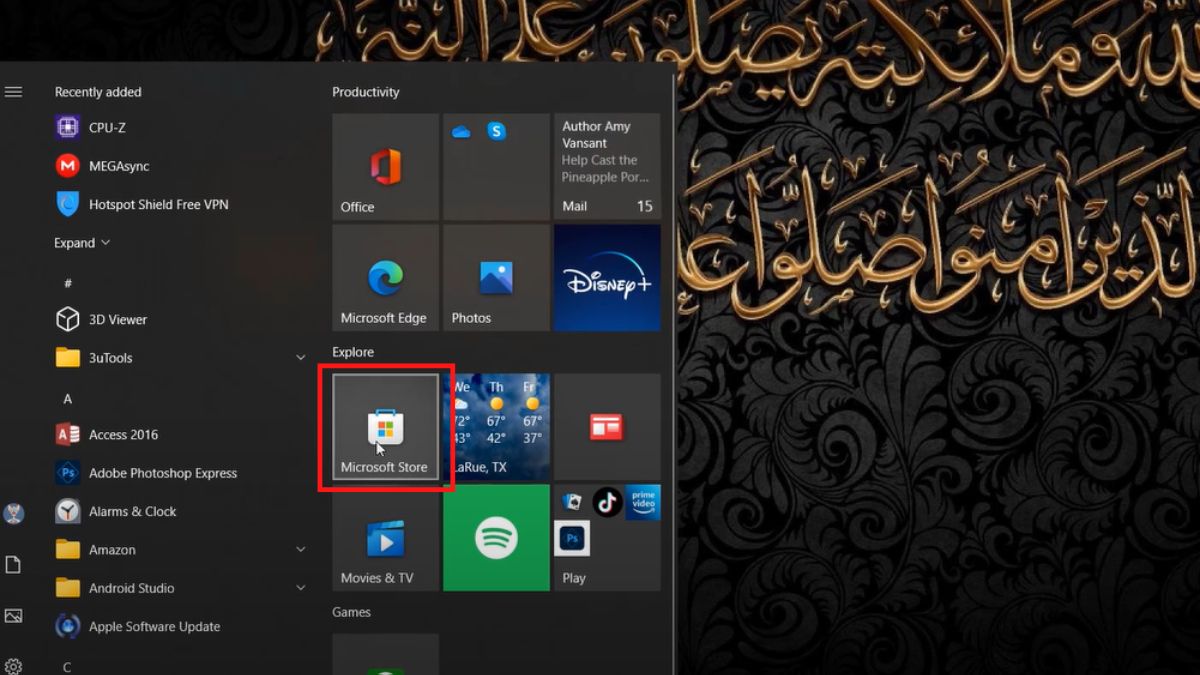Open the Mail live tile

pyautogui.click(x=607, y=166)
